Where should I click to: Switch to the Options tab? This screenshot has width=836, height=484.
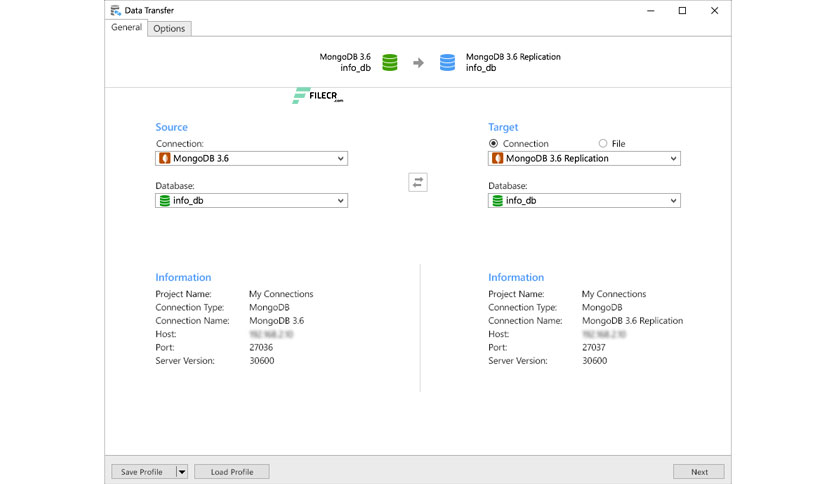click(169, 29)
